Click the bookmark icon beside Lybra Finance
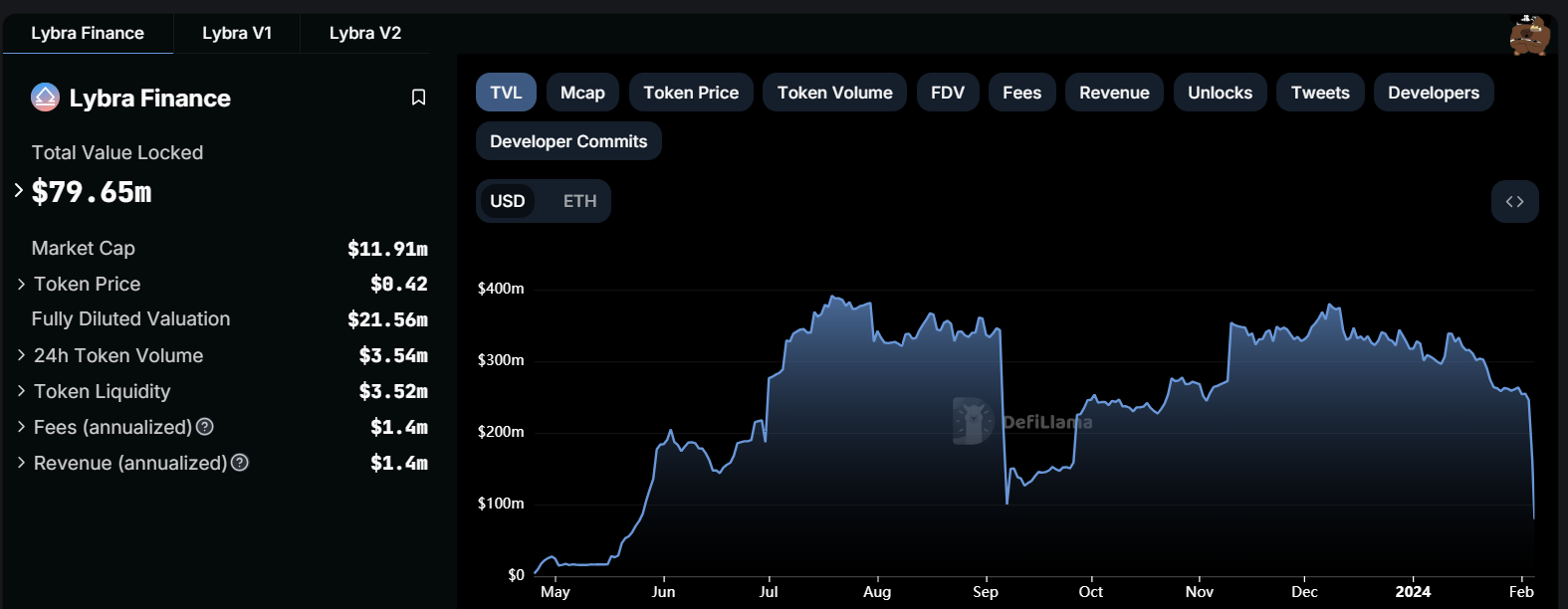 tap(418, 98)
